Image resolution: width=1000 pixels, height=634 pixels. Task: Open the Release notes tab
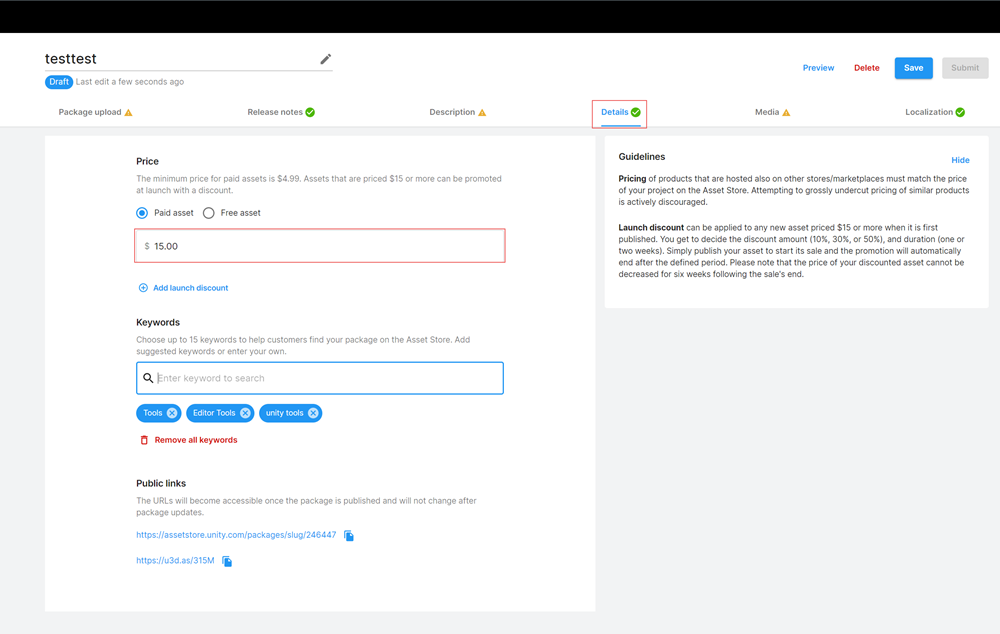(x=280, y=112)
